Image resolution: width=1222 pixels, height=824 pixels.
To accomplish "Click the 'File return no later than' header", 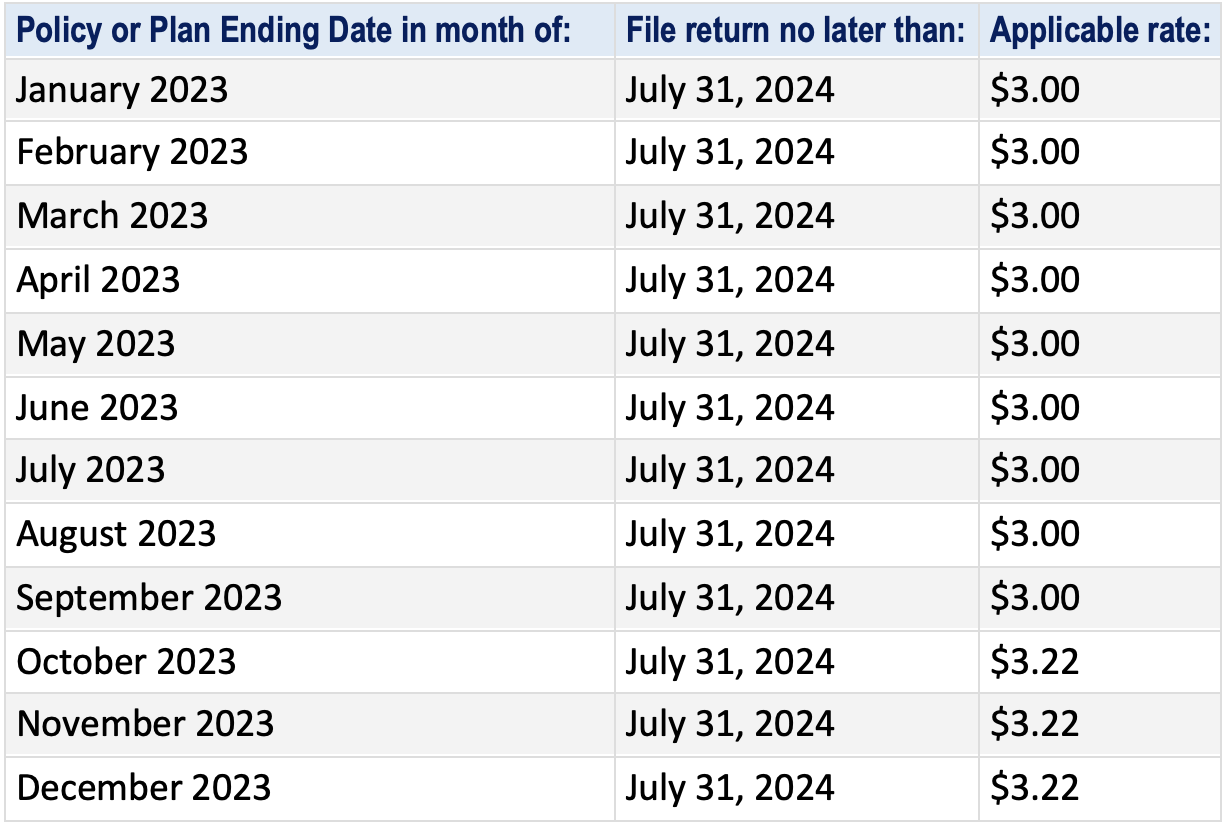I will pos(795,30).
